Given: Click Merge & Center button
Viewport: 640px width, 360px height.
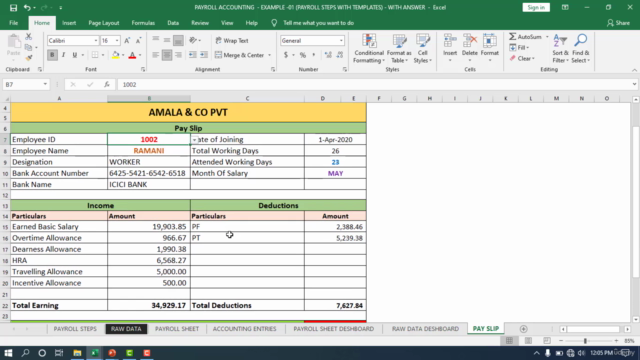Looking at the screenshot, I should 240,55.
